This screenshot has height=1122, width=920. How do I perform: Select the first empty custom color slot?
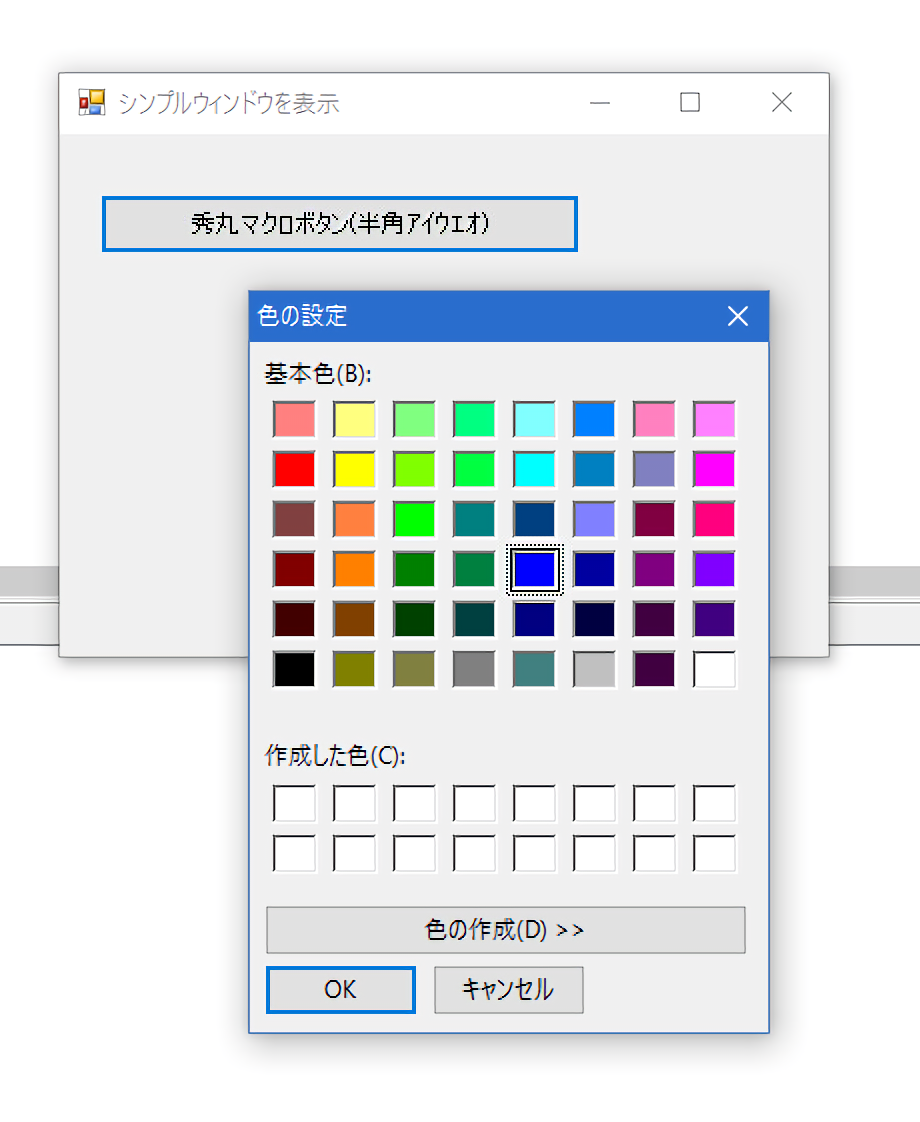[294, 804]
